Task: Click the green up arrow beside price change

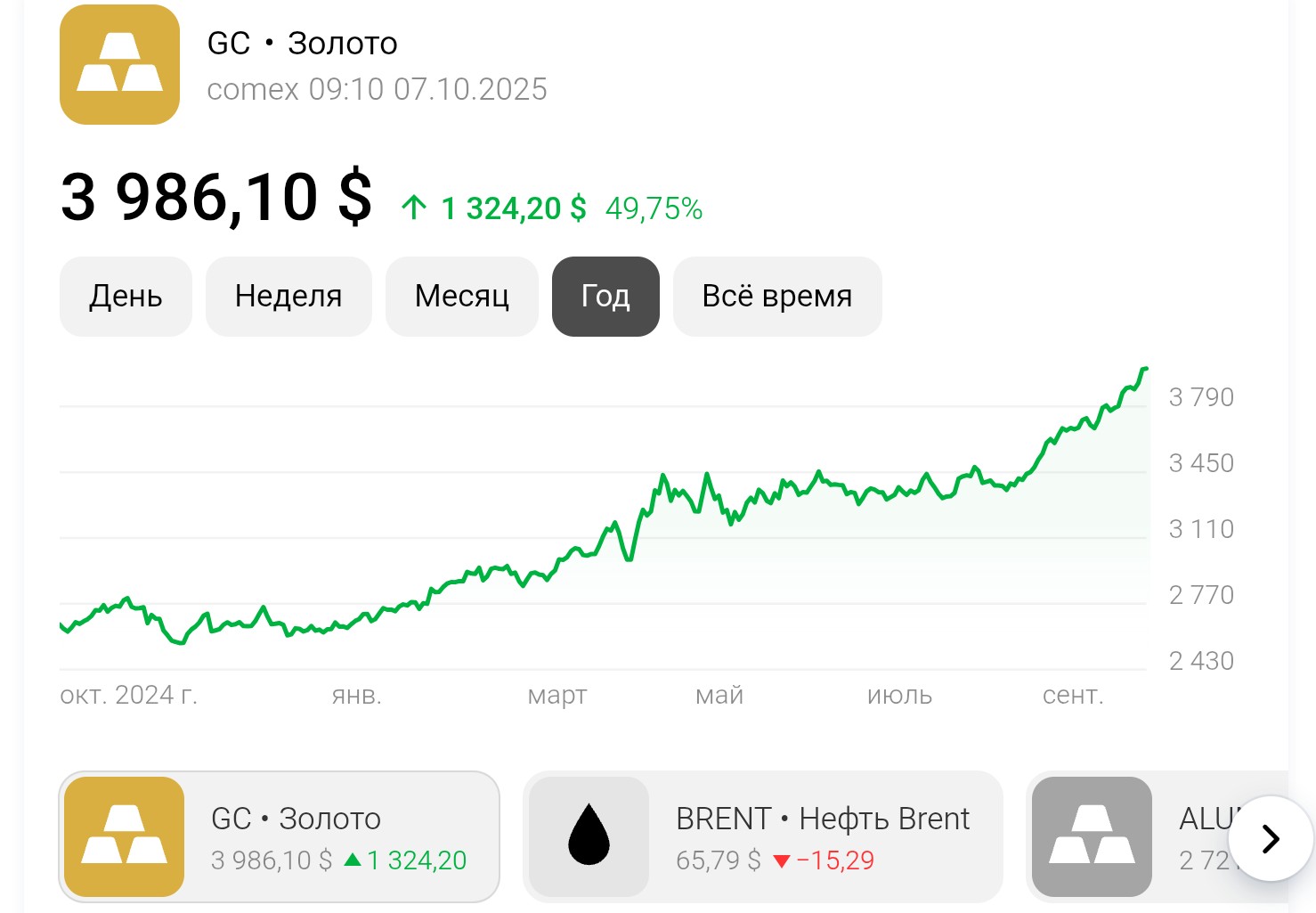Action: coord(414,208)
